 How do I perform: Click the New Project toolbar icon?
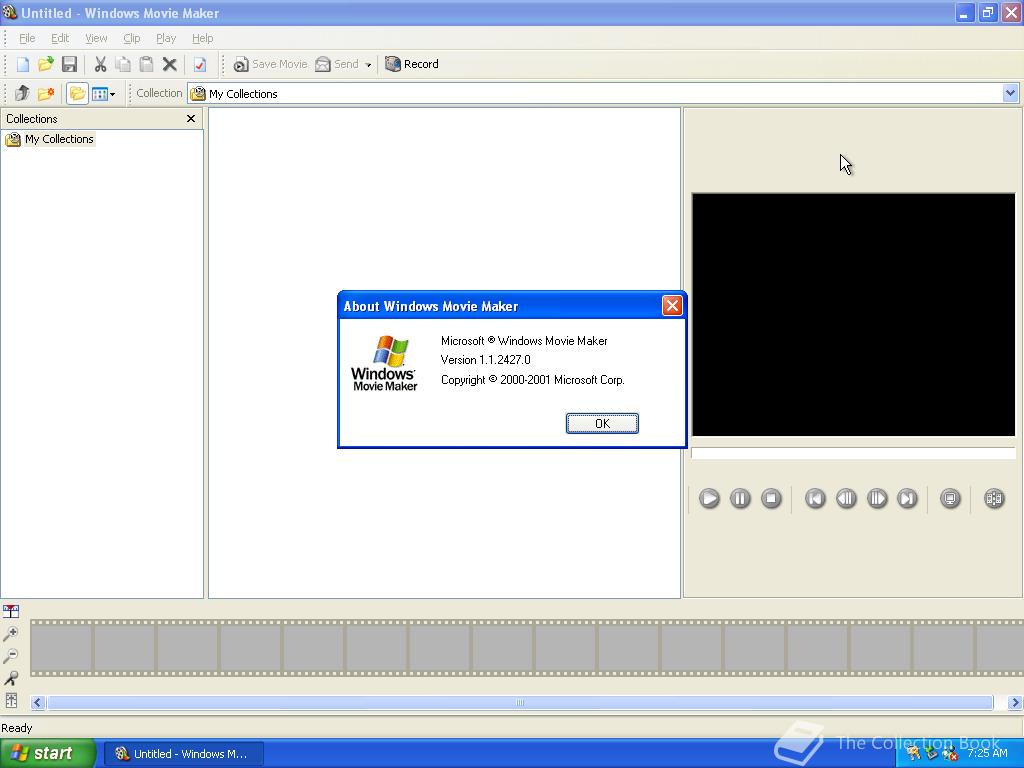23,64
